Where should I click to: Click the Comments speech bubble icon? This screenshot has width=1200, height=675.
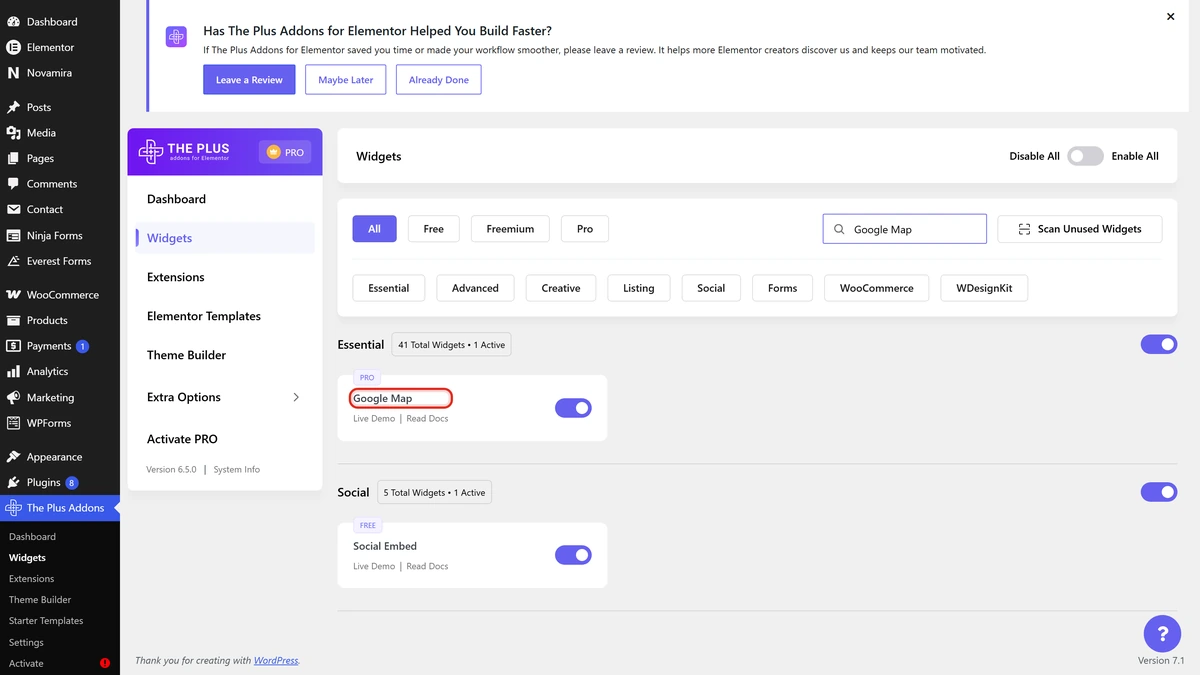click(x=13, y=184)
